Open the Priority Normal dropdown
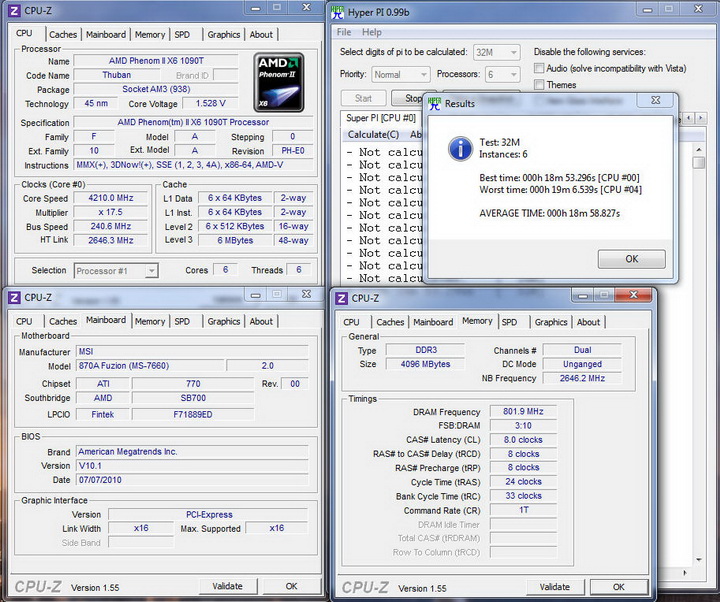The width and height of the screenshot is (720, 602). (x=400, y=74)
